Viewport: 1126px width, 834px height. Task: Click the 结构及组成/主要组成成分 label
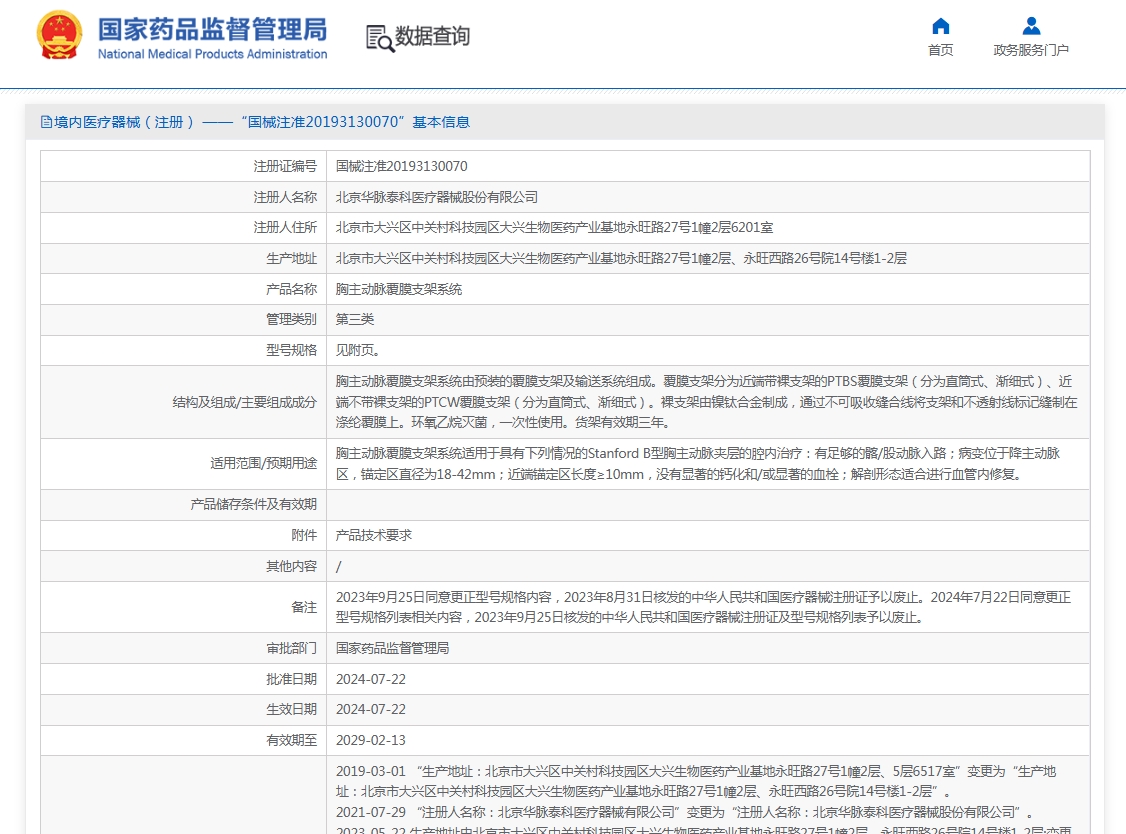tap(244, 402)
